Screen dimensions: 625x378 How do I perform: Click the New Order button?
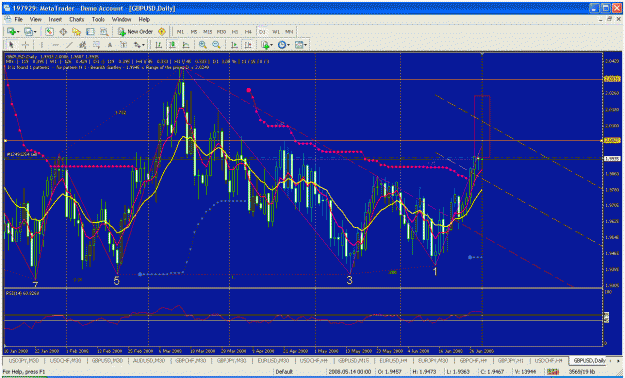coord(136,32)
